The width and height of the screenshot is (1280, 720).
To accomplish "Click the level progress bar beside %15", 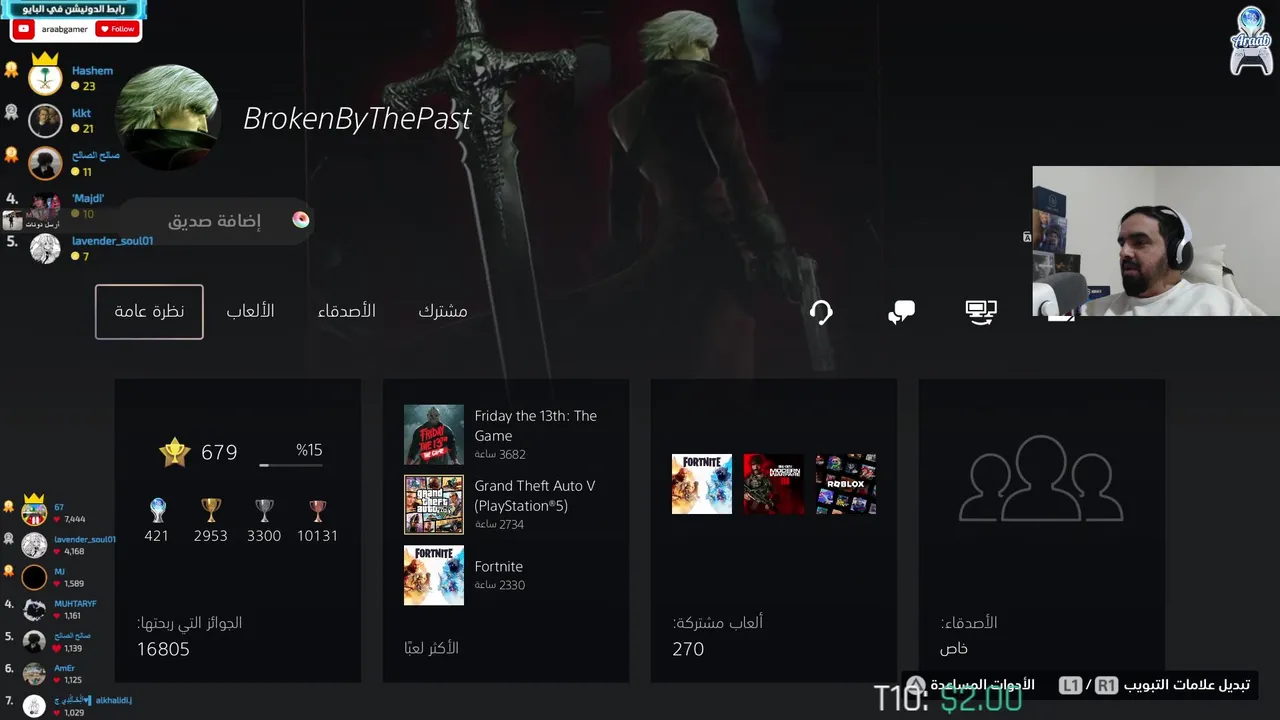I will [291, 465].
